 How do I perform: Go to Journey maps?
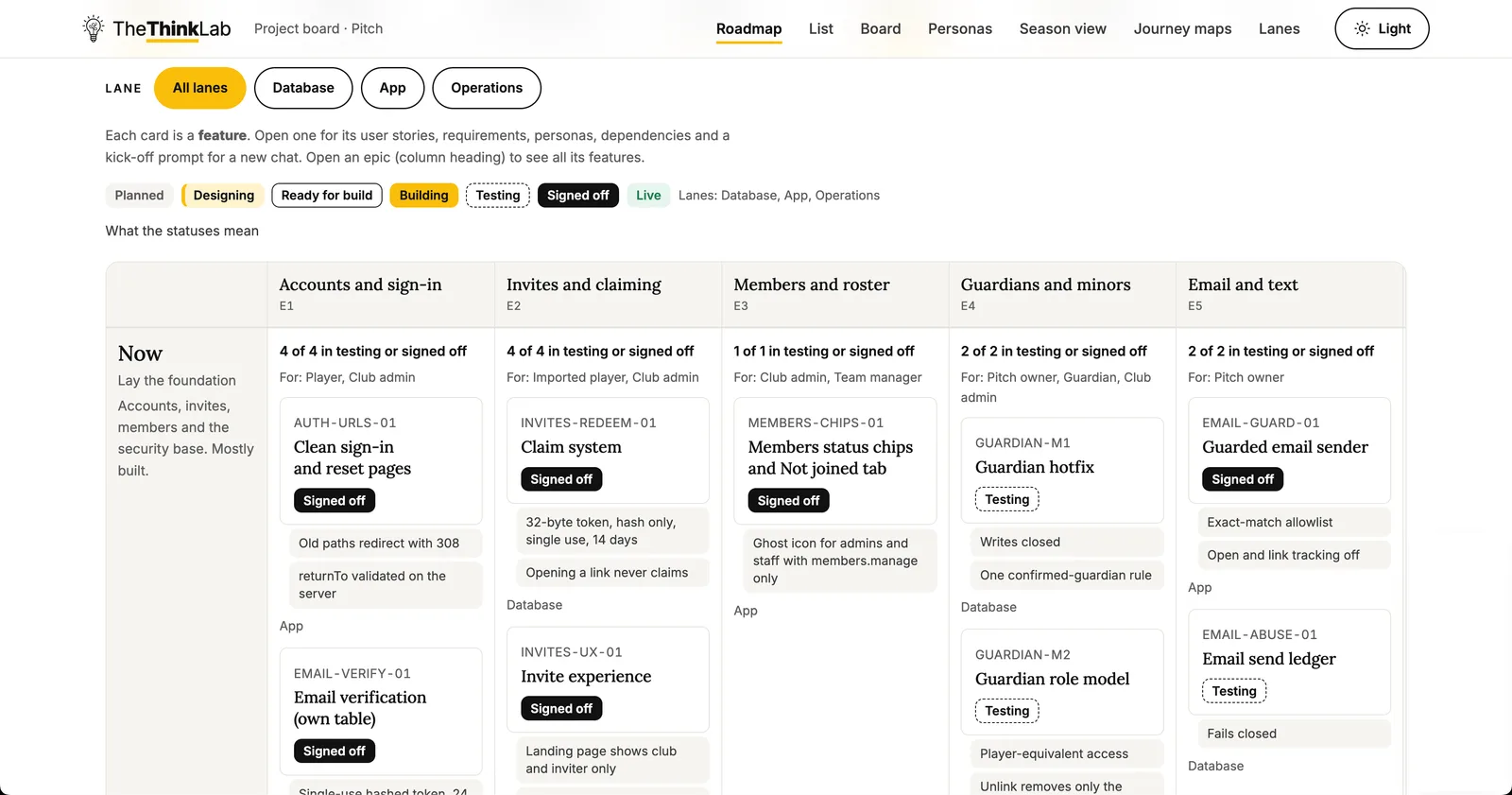(1182, 29)
